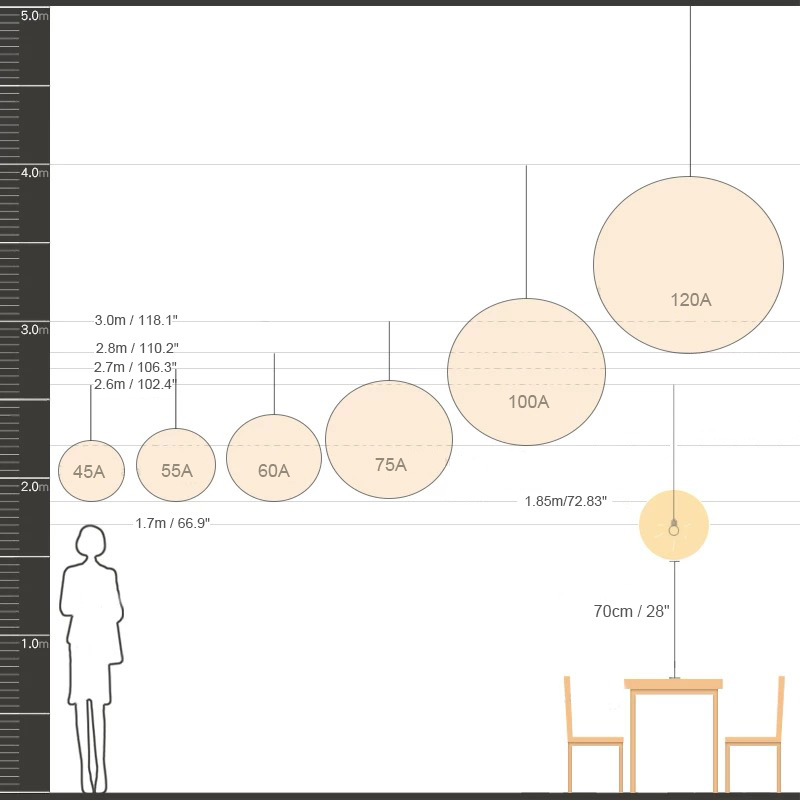Click the 45A globe lamp
The image size is (800, 800).
[x=91, y=470]
